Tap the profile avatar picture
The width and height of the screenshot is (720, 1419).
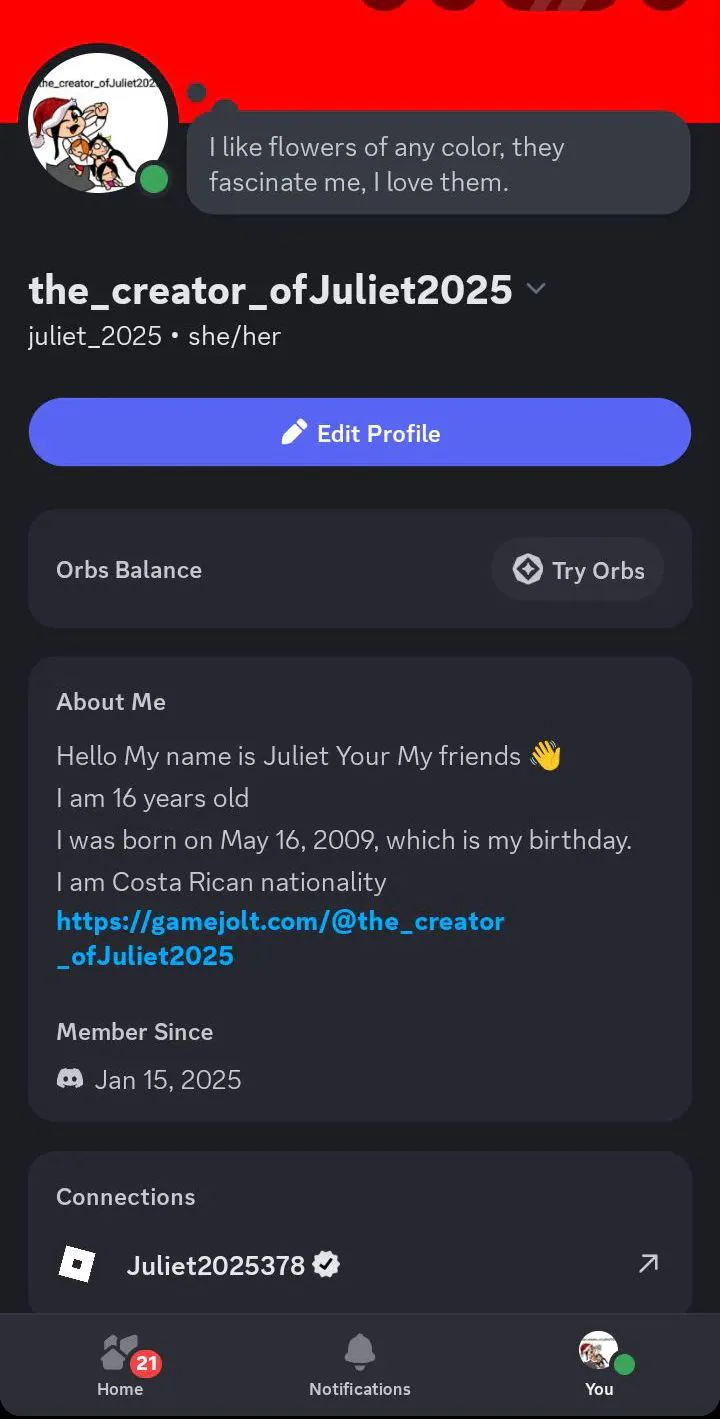tap(97, 123)
